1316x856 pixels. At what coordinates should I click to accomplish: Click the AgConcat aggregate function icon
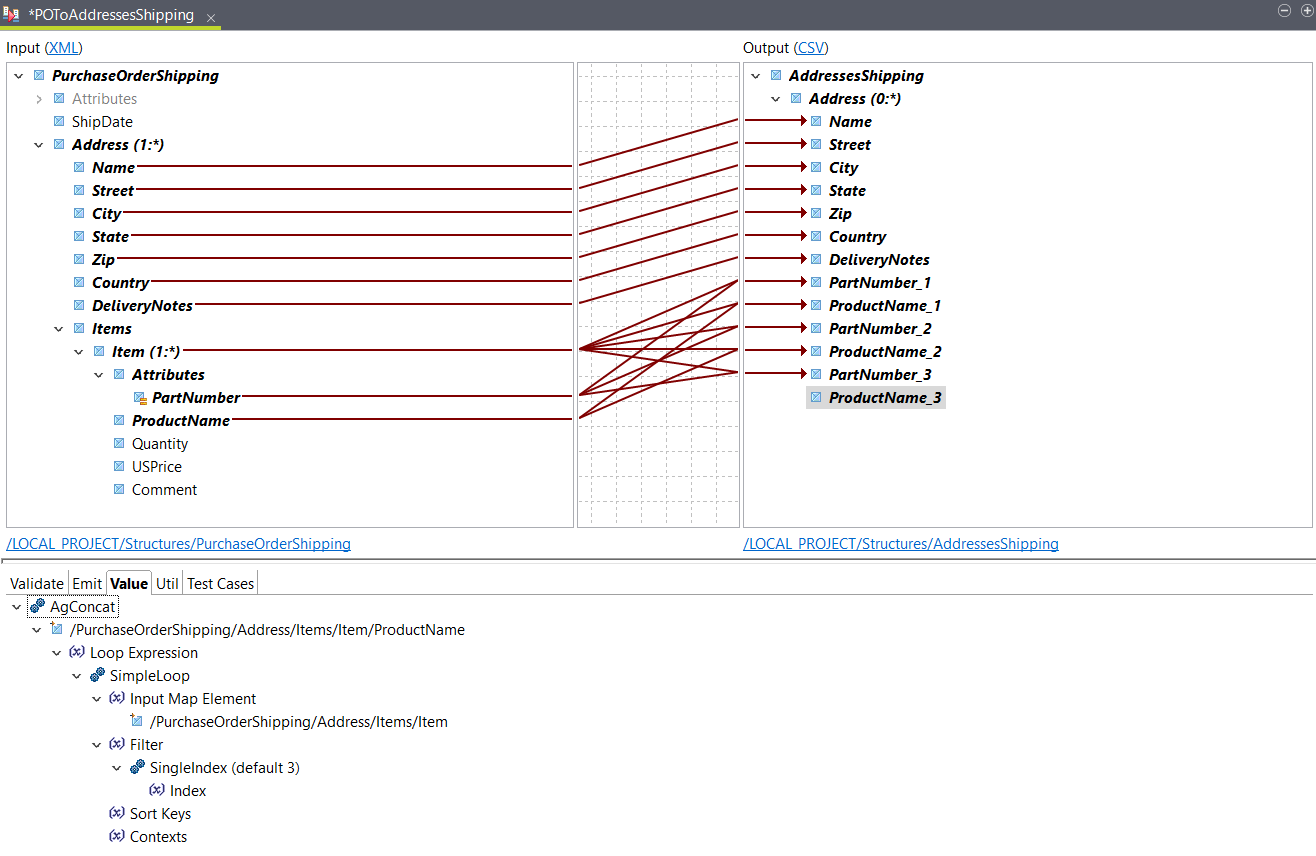34,606
